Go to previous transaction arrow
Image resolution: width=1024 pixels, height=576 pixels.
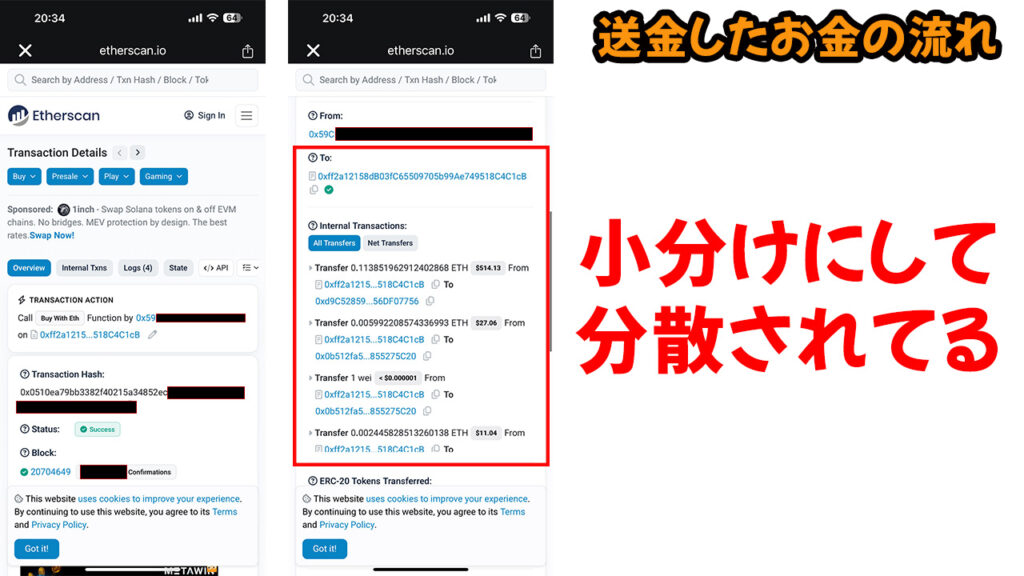(x=119, y=153)
